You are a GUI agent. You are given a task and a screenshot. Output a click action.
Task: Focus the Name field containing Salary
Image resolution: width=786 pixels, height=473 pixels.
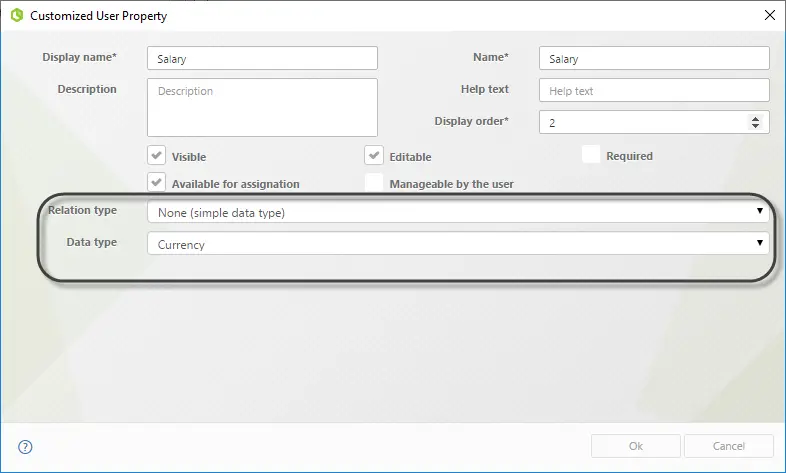click(x=654, y=58)
